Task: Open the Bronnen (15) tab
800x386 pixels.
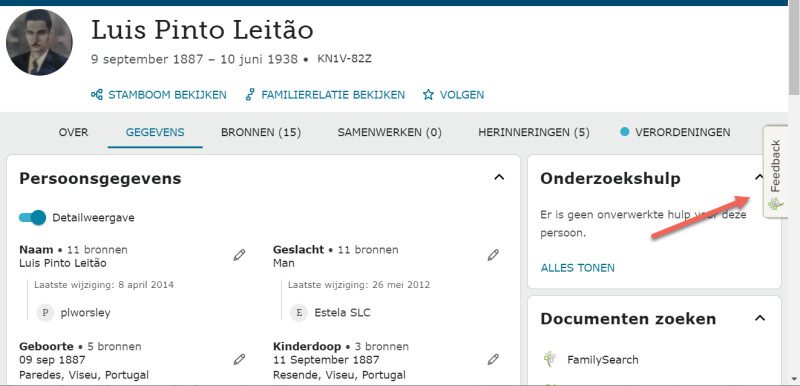Action: [261, 133]
